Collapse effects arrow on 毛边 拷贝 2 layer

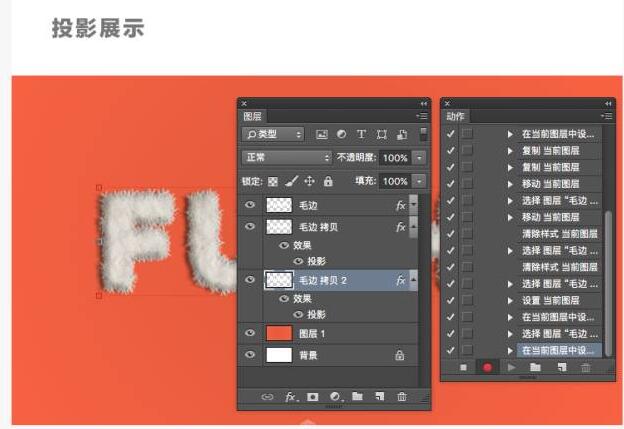point(413,279)
